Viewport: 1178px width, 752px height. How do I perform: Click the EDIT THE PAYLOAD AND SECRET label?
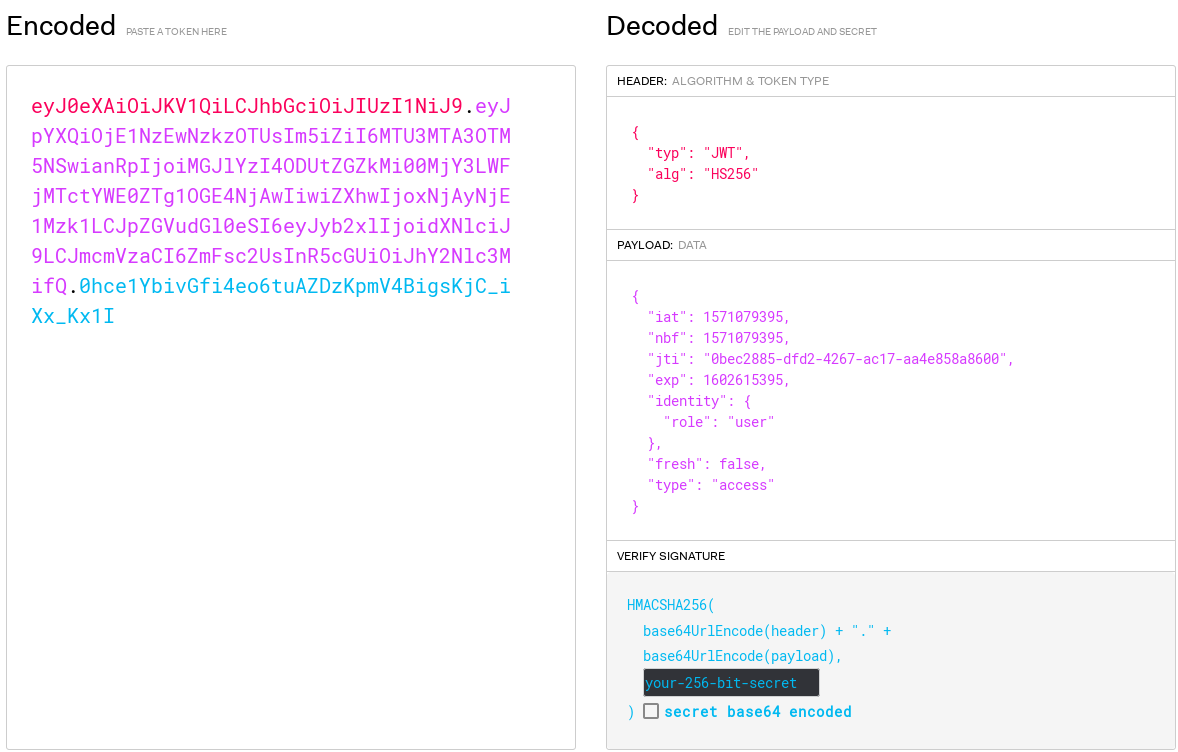(x=802, y=32)
